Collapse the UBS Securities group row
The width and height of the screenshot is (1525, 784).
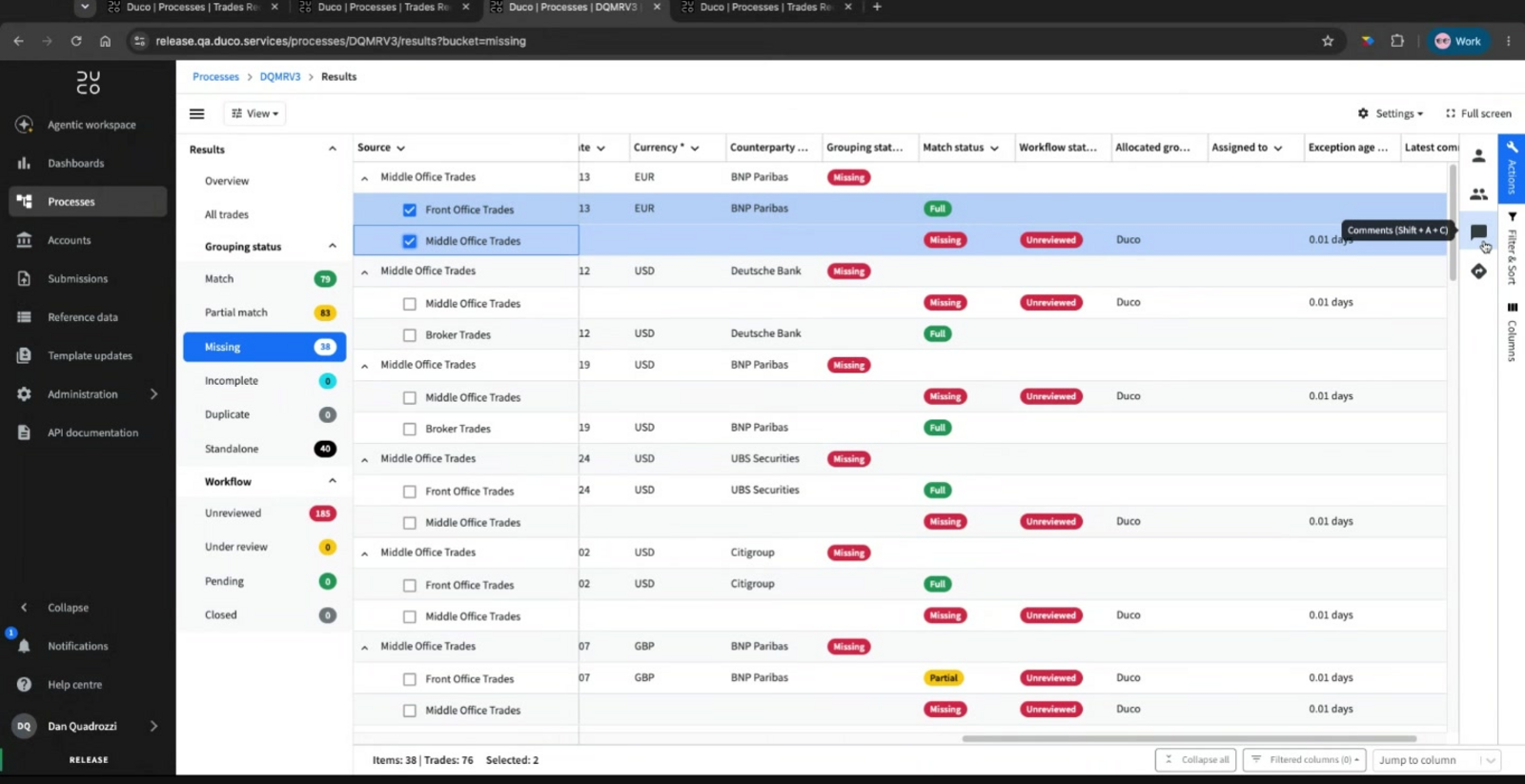(x=364, y=459)
